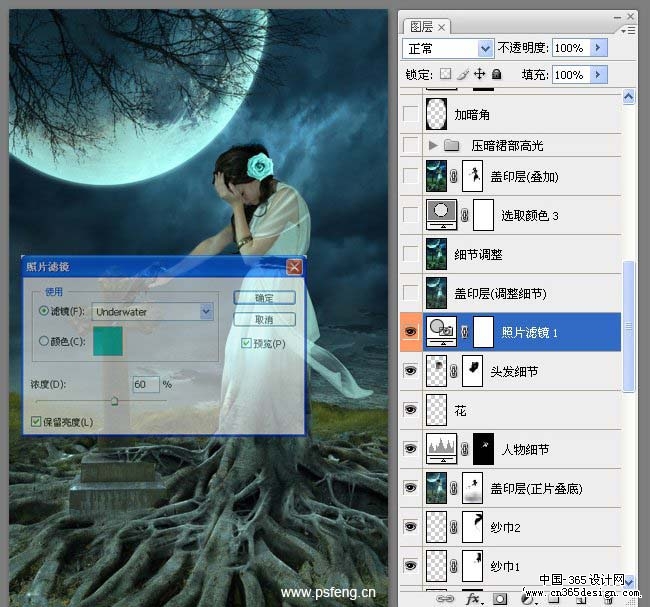
Task: Select the 选取颜色 3 layer name
Action: tap(529, 215)
